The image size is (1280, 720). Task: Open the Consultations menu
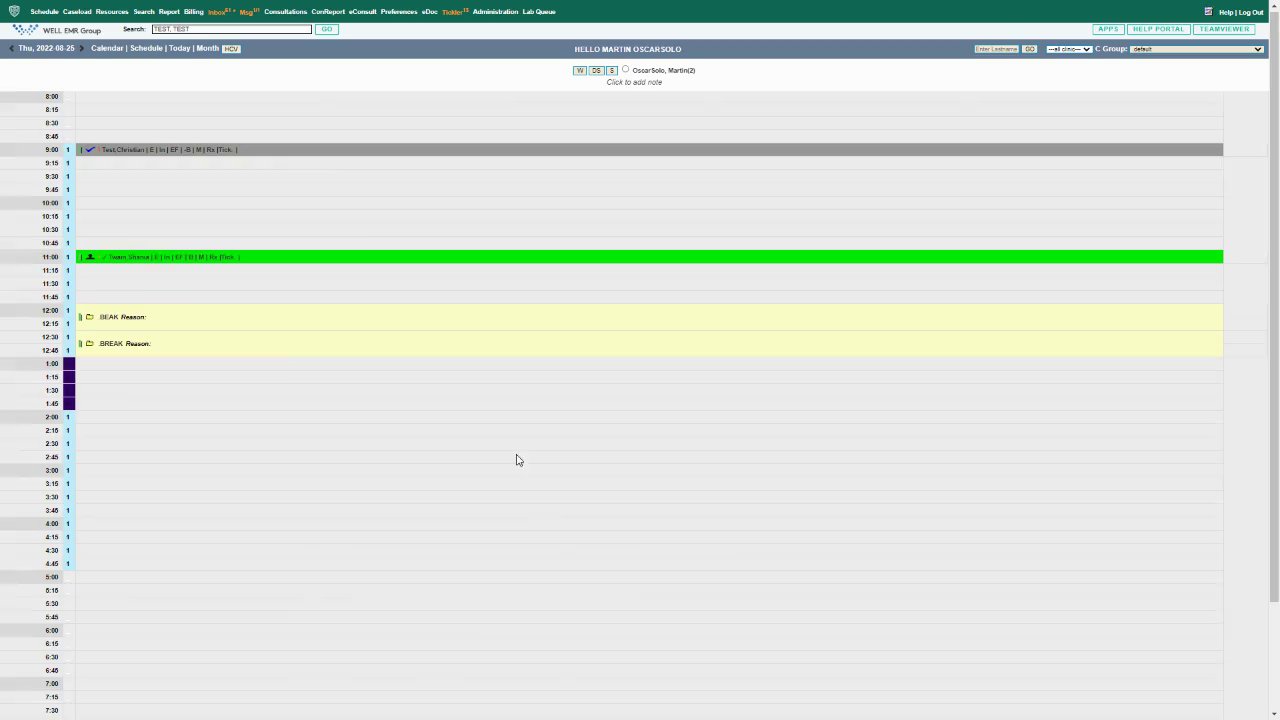point(285,12)
